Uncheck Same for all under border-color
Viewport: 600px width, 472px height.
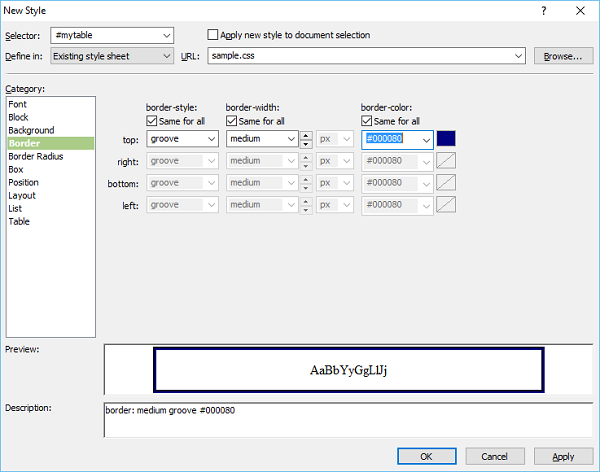[366, 121]
